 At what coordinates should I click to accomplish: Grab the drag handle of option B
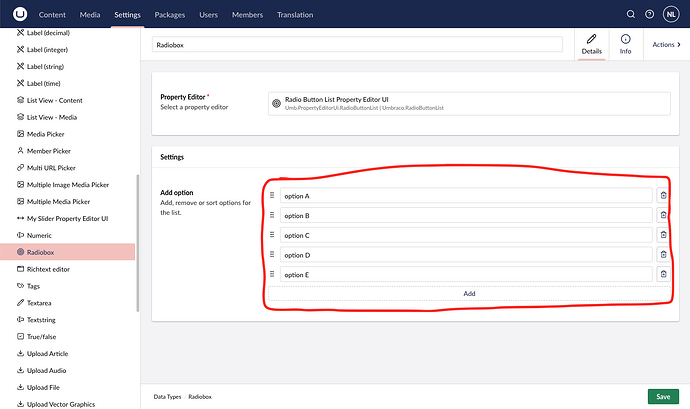(x=272, y=215)
